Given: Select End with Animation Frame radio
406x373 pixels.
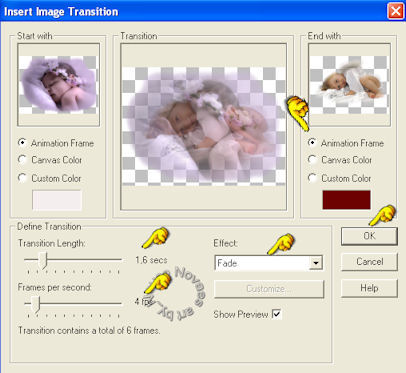Looking at the screenshot, I should pos(312,143).
